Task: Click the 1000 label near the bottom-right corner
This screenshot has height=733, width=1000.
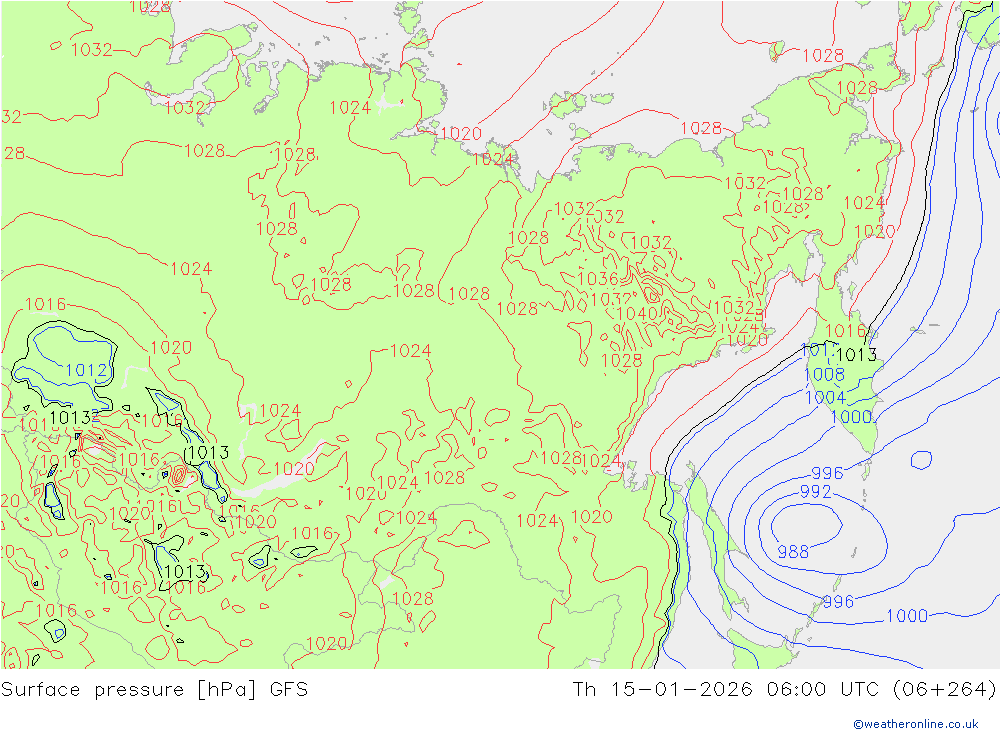Action: pyautogui.click(x=907, y=616)
